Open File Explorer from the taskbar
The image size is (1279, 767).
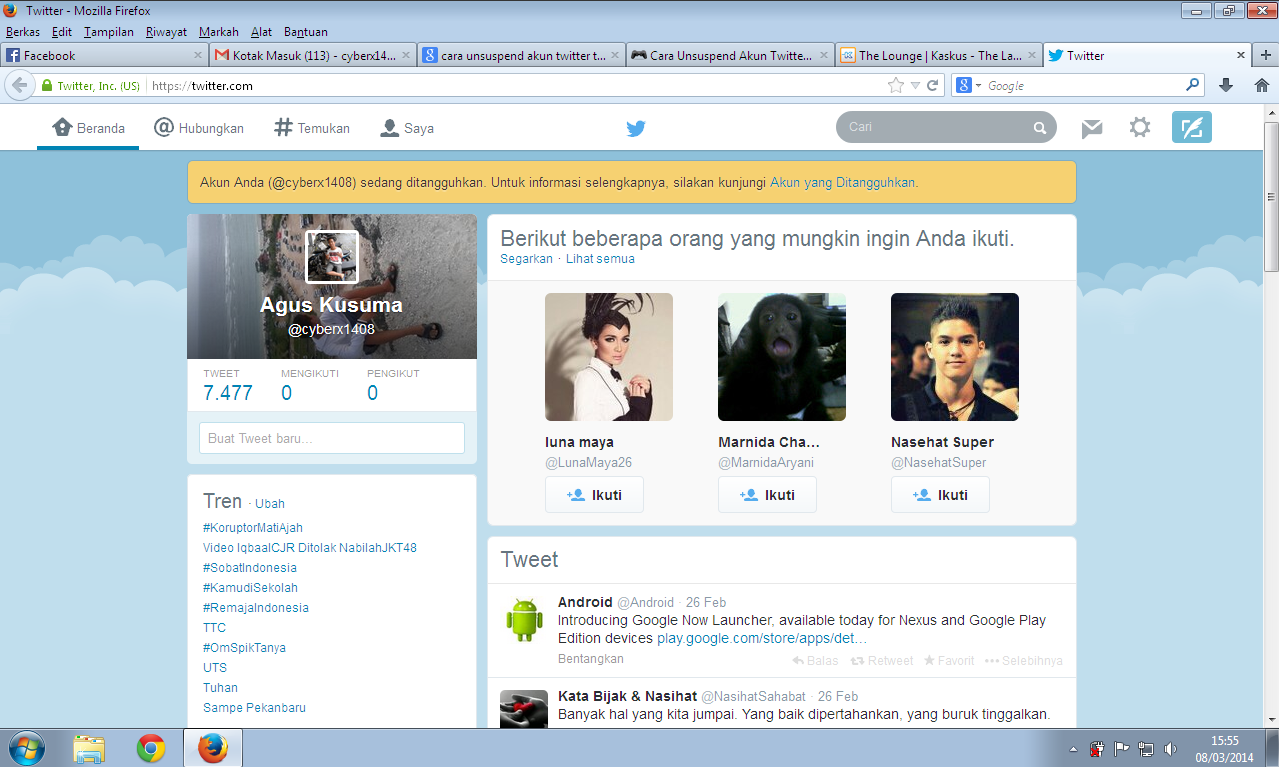pos(89,748)
